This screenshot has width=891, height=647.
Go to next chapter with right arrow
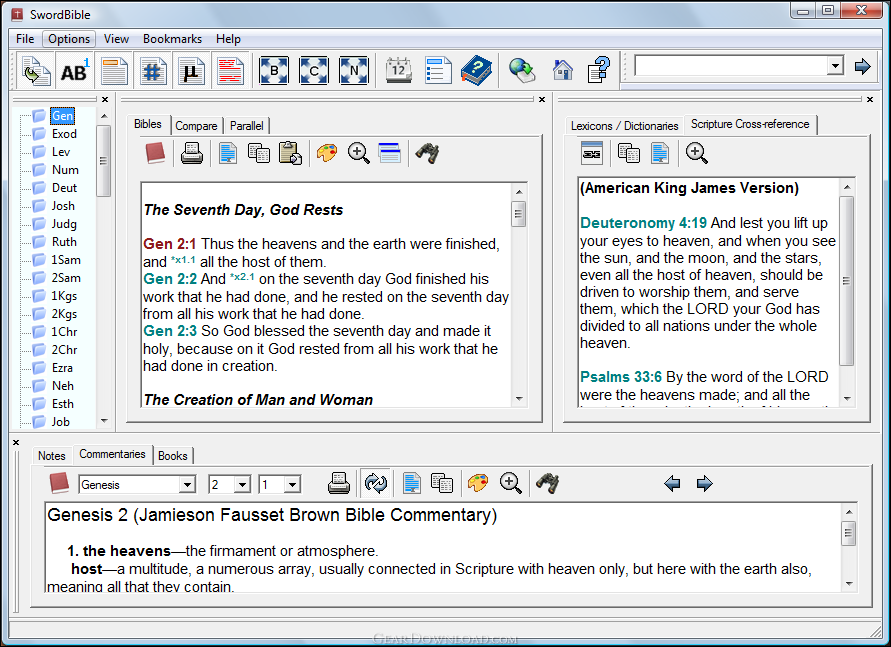click(x=705, y=483)
